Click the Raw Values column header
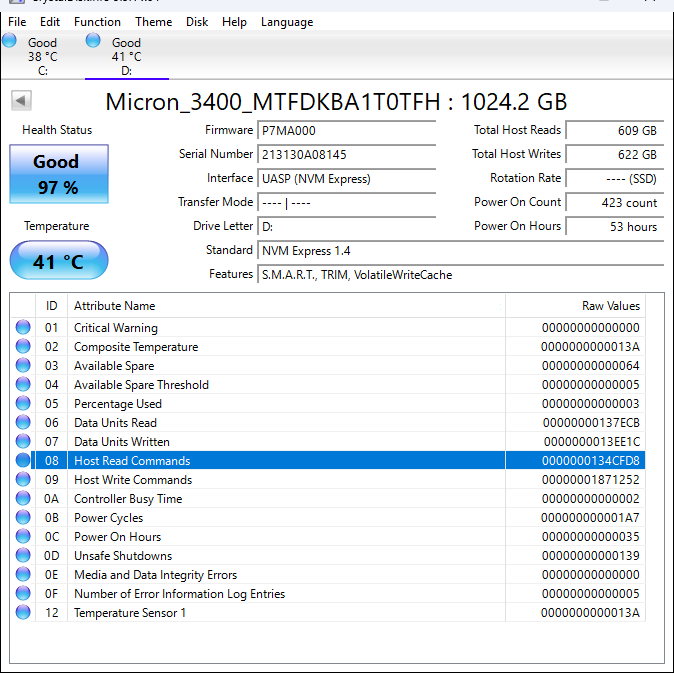 point(575,306)
